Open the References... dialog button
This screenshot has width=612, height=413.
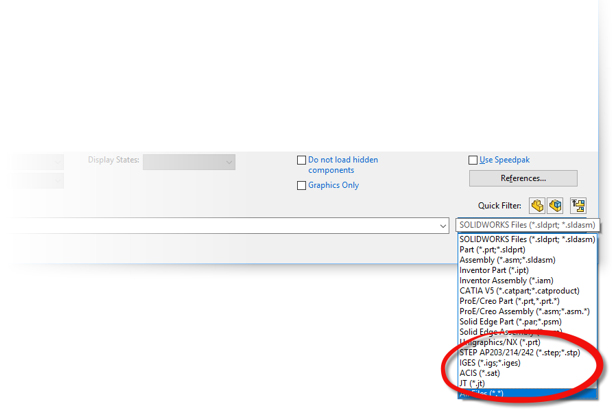523,178
